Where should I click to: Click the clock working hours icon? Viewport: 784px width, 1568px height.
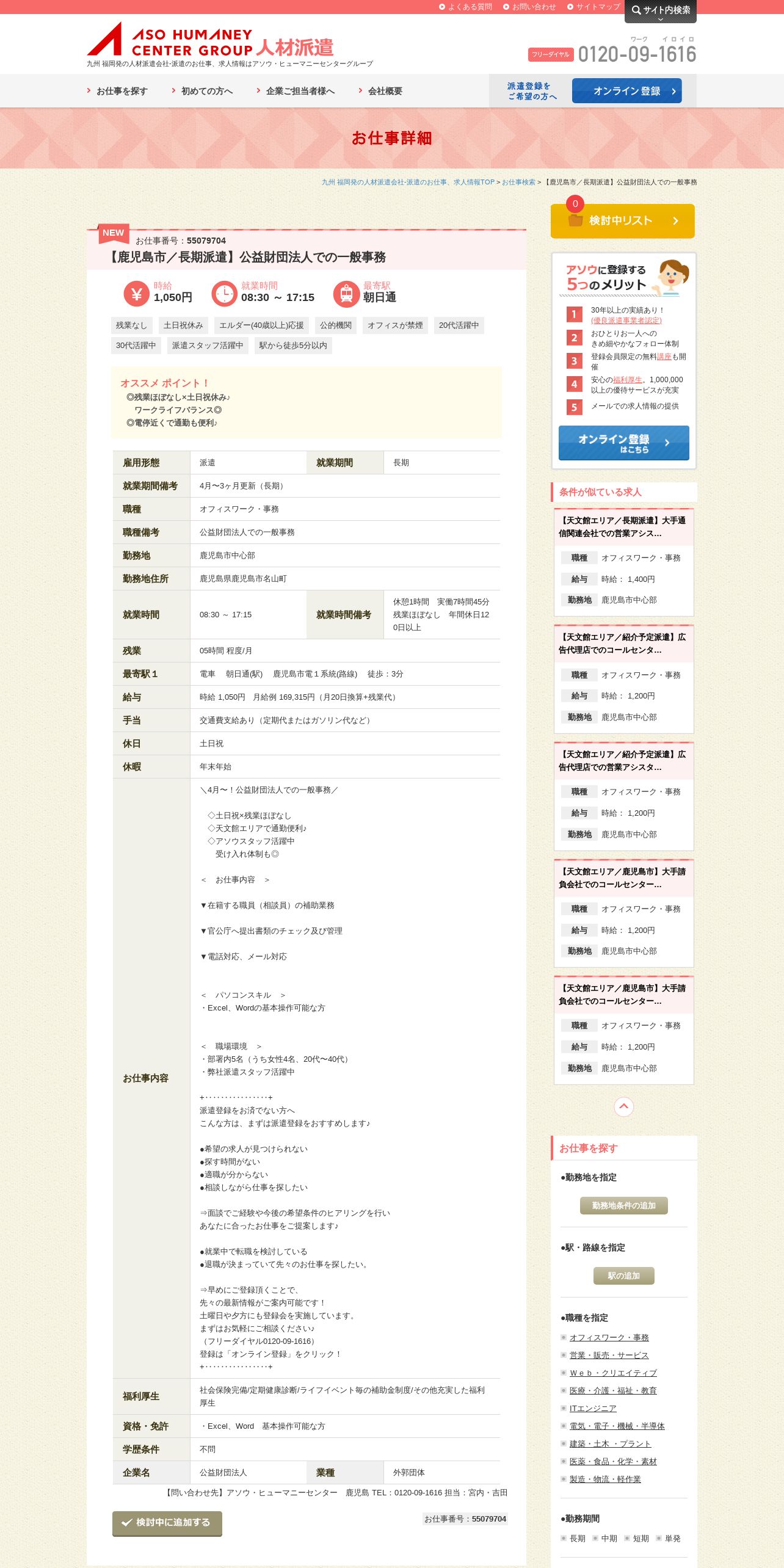point(224,294)
